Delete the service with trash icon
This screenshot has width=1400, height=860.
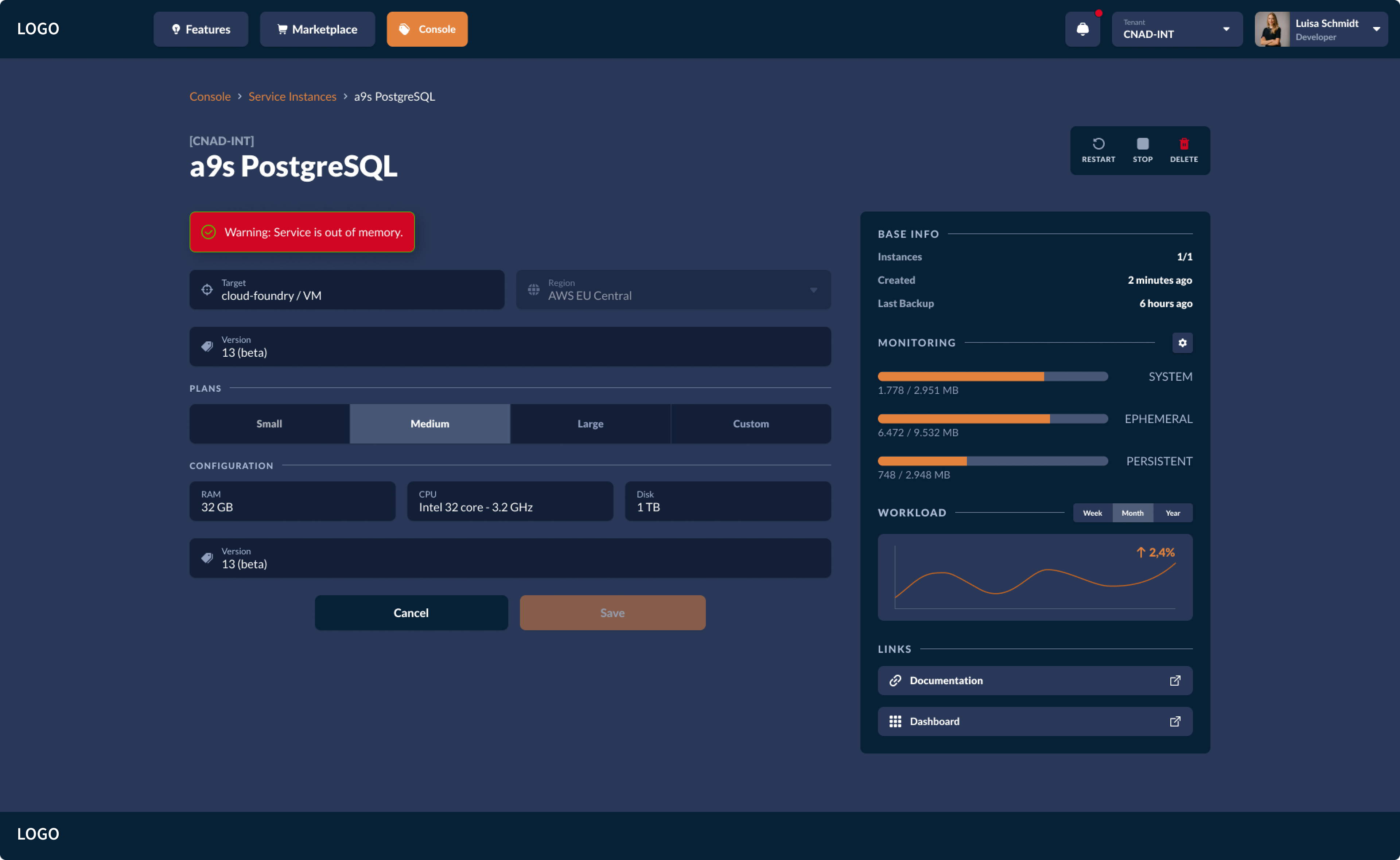(x=1184, y=143)
